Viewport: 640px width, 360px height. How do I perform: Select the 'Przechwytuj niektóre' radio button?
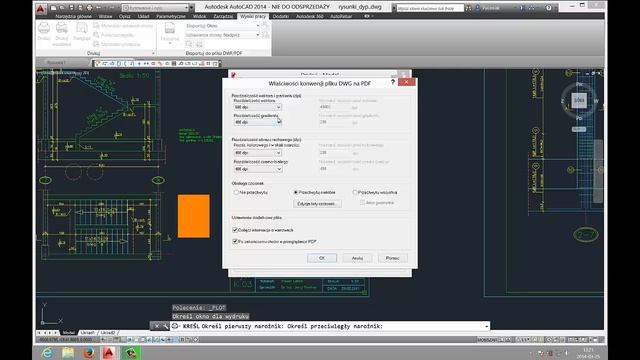coord(296,192)
